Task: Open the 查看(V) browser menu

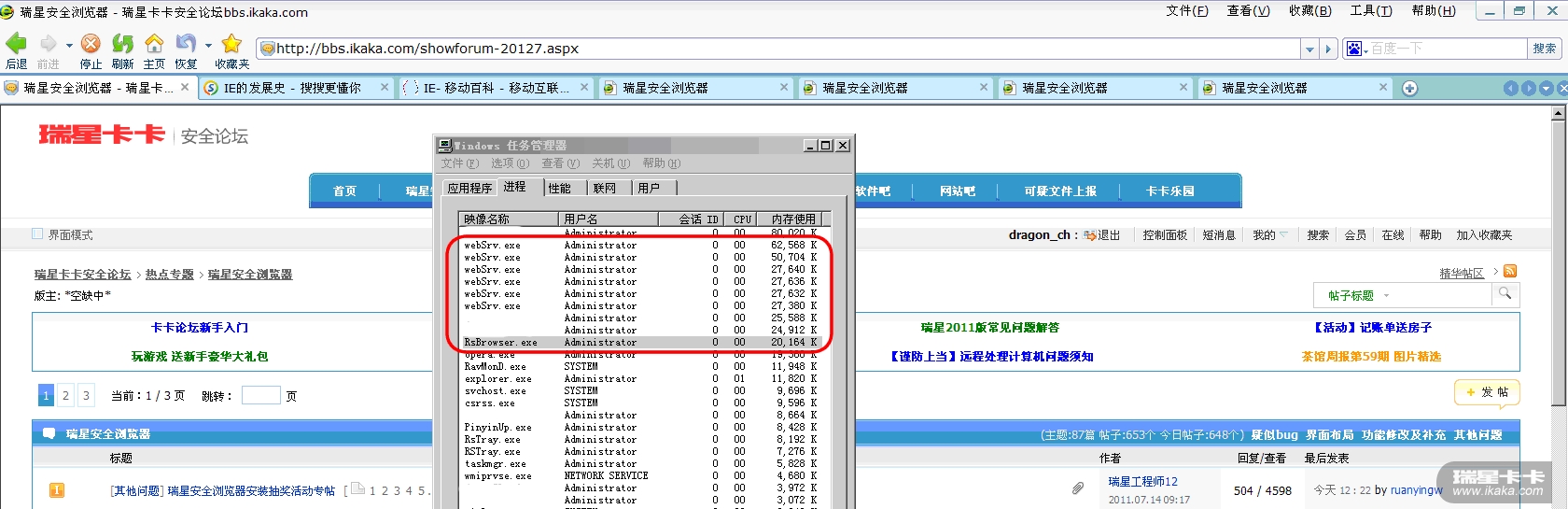Action: click(x=1248, y=11)
